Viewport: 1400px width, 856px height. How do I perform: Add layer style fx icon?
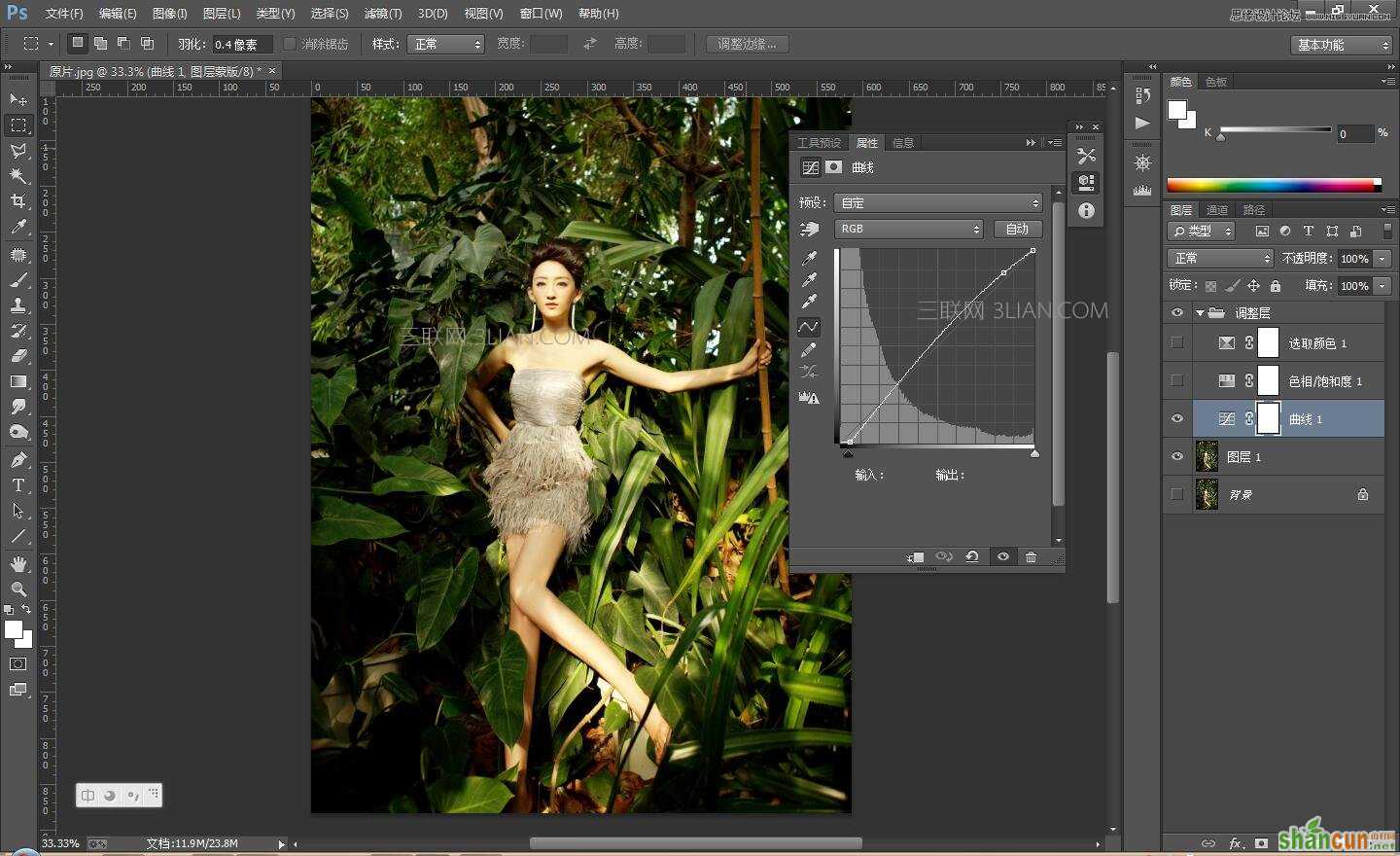[x=1236, y=843]
